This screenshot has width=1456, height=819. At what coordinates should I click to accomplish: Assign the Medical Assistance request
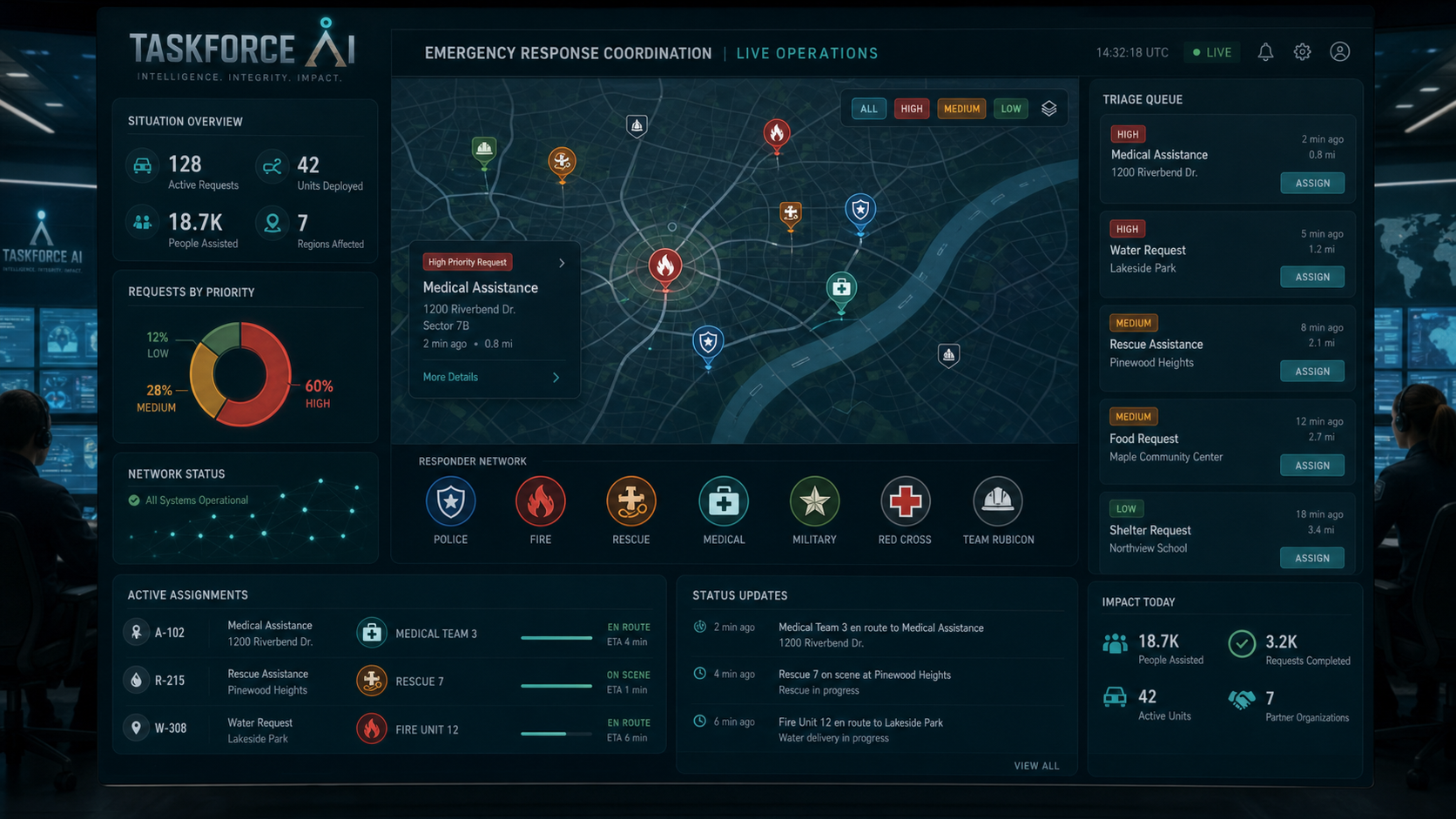[1312, 183]
